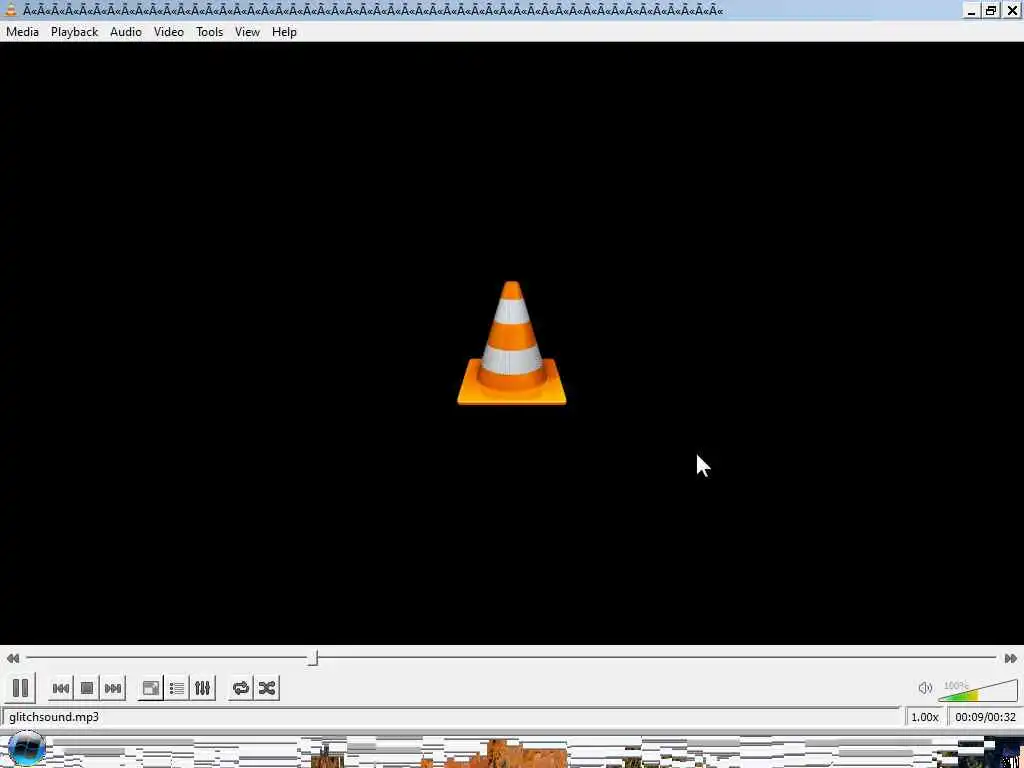
Task: Open the Tools menu
Action: click(210, 32)
